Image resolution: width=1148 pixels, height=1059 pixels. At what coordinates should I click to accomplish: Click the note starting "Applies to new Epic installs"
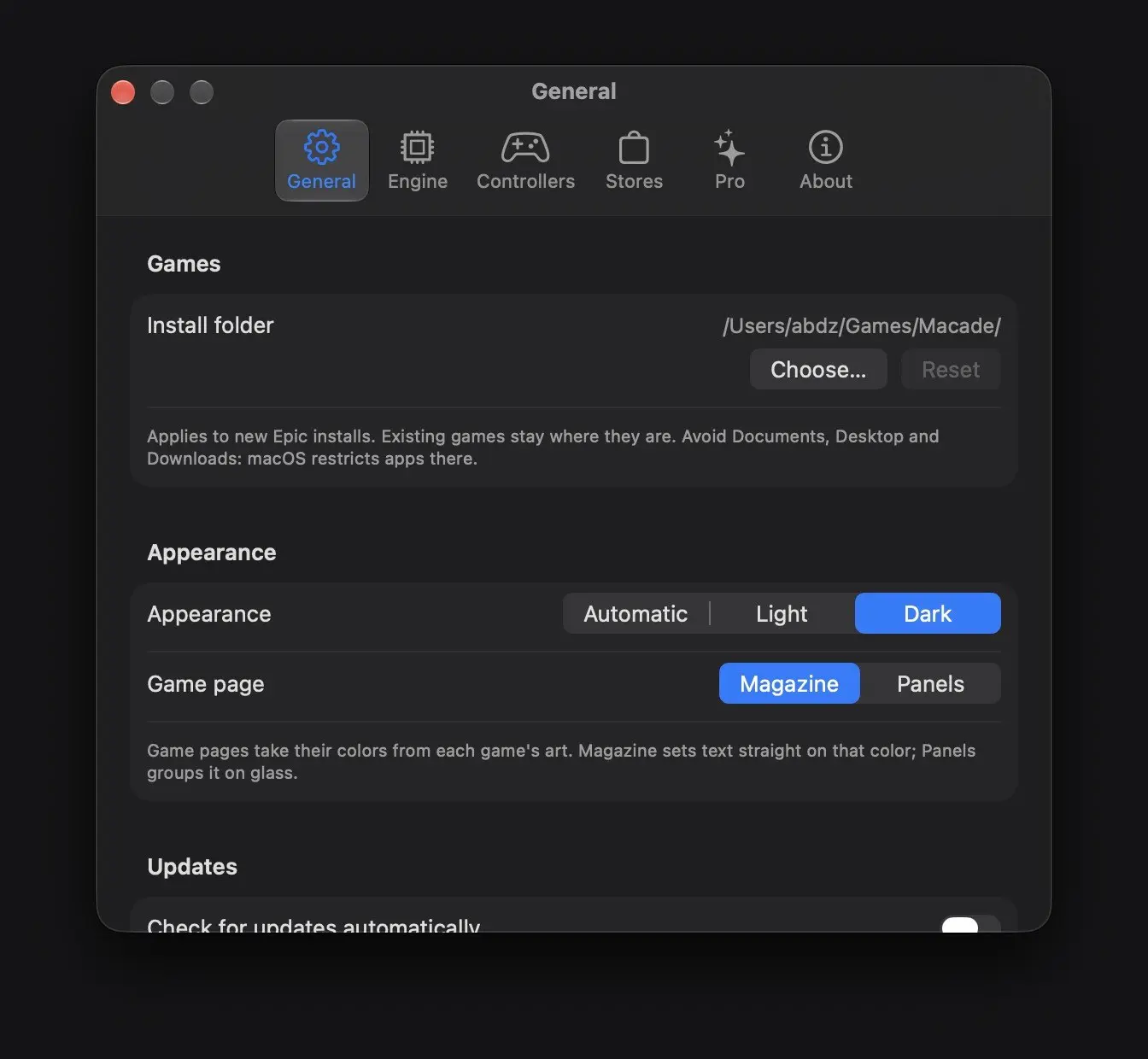coord(543,448)
